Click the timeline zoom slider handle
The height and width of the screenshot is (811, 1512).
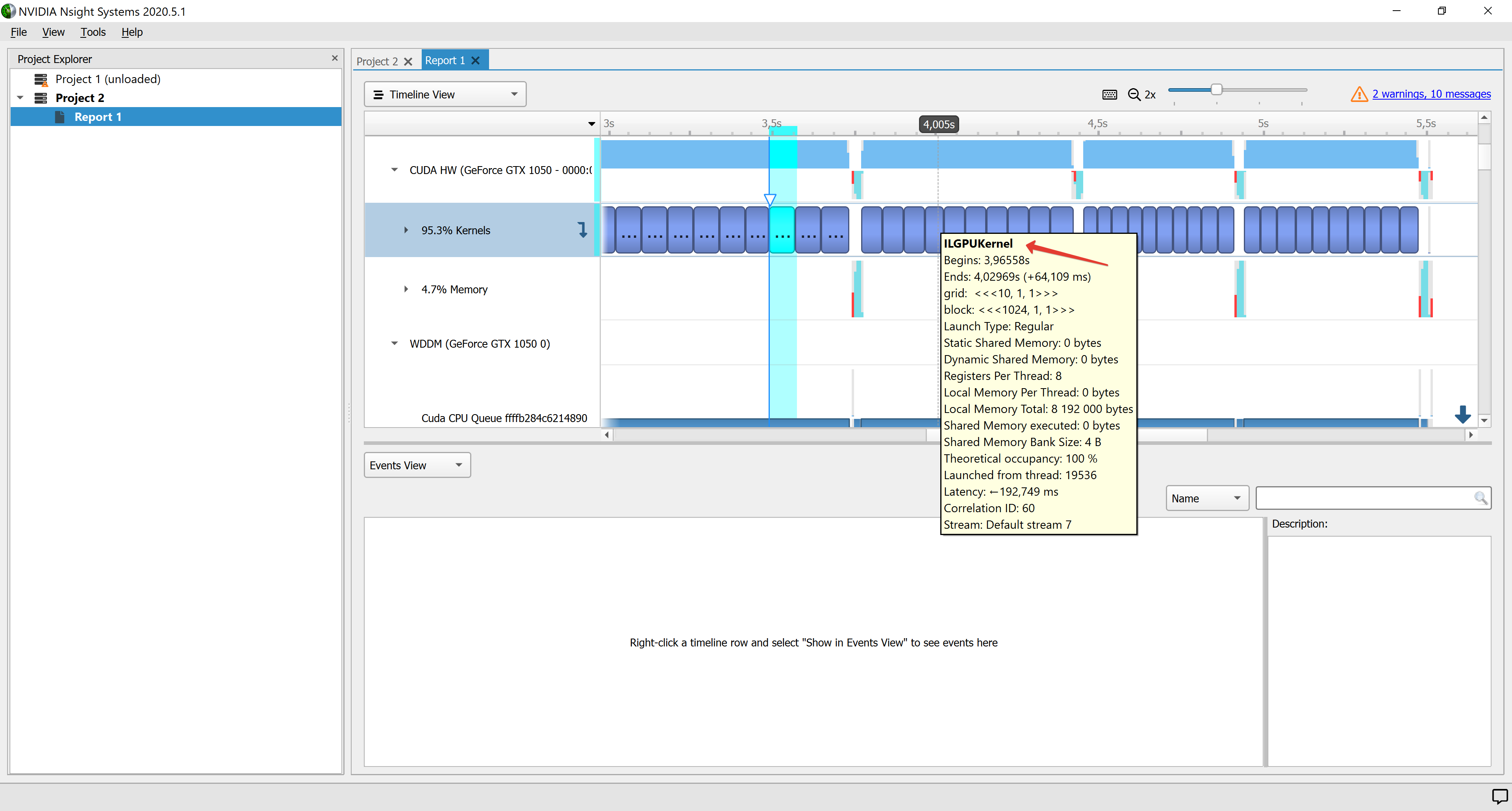[x=1216, y=90]
